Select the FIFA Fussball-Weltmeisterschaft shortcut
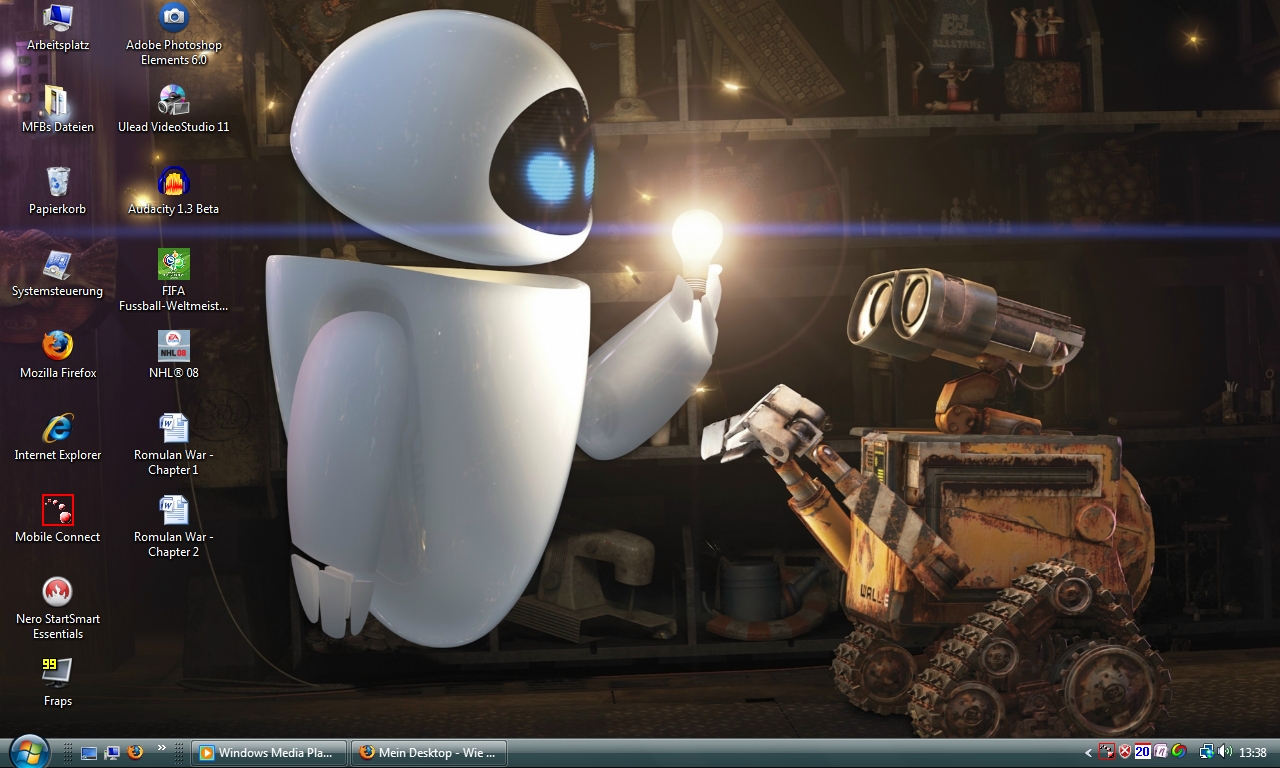Viewport: 1280px width, 768px height. [x=173, y=264]
